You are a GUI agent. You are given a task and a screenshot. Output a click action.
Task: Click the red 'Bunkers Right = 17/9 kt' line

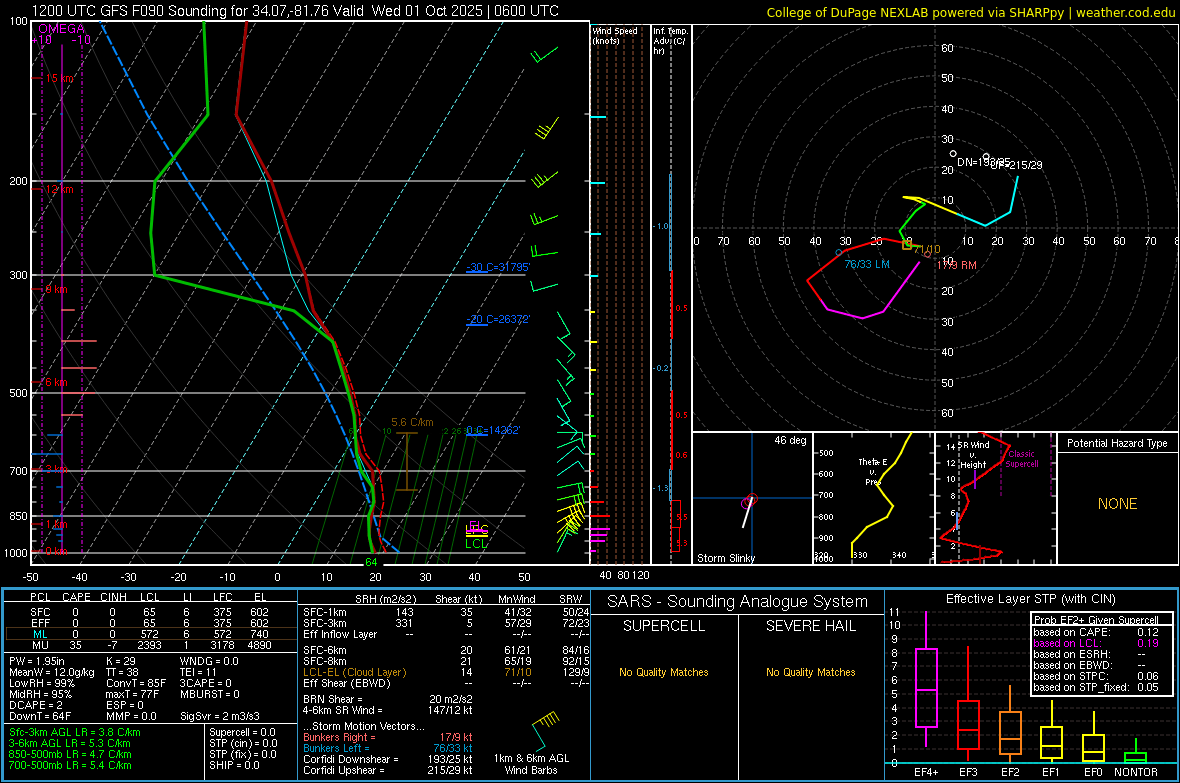coord(388,738)
